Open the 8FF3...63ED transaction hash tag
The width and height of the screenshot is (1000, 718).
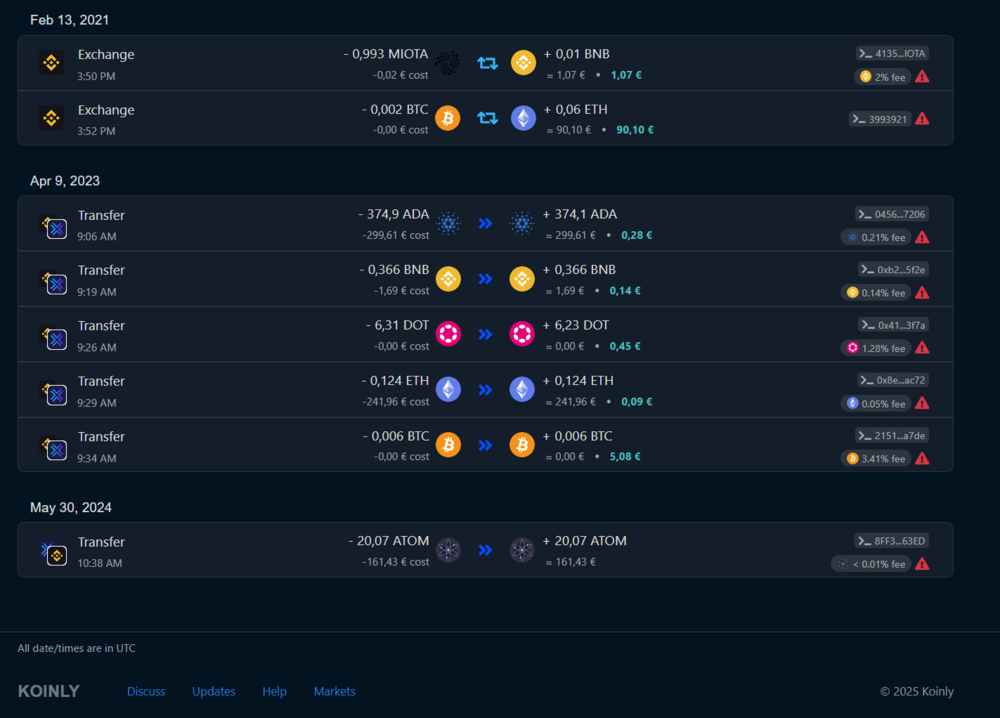(x=892, y=541)
